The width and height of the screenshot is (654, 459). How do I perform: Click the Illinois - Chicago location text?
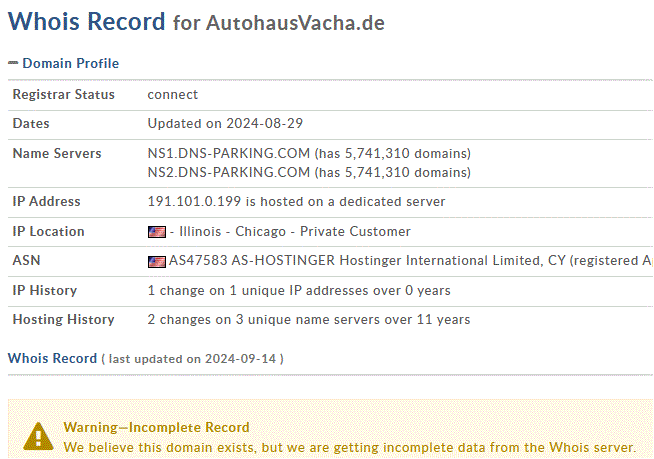[x=233, y=232]
